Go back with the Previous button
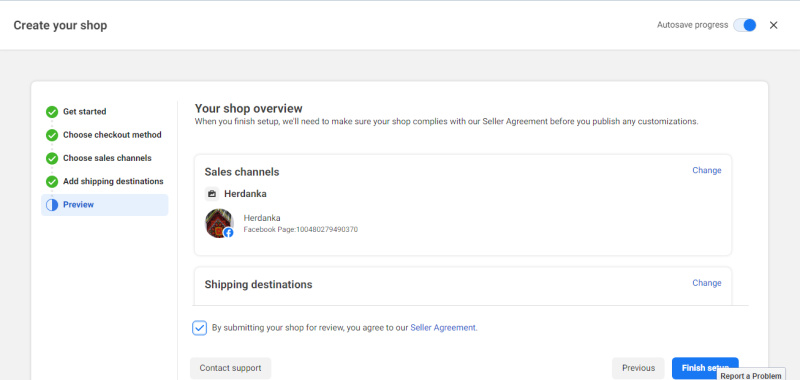Screen dimensions: 800x380 tap(638, 368)
